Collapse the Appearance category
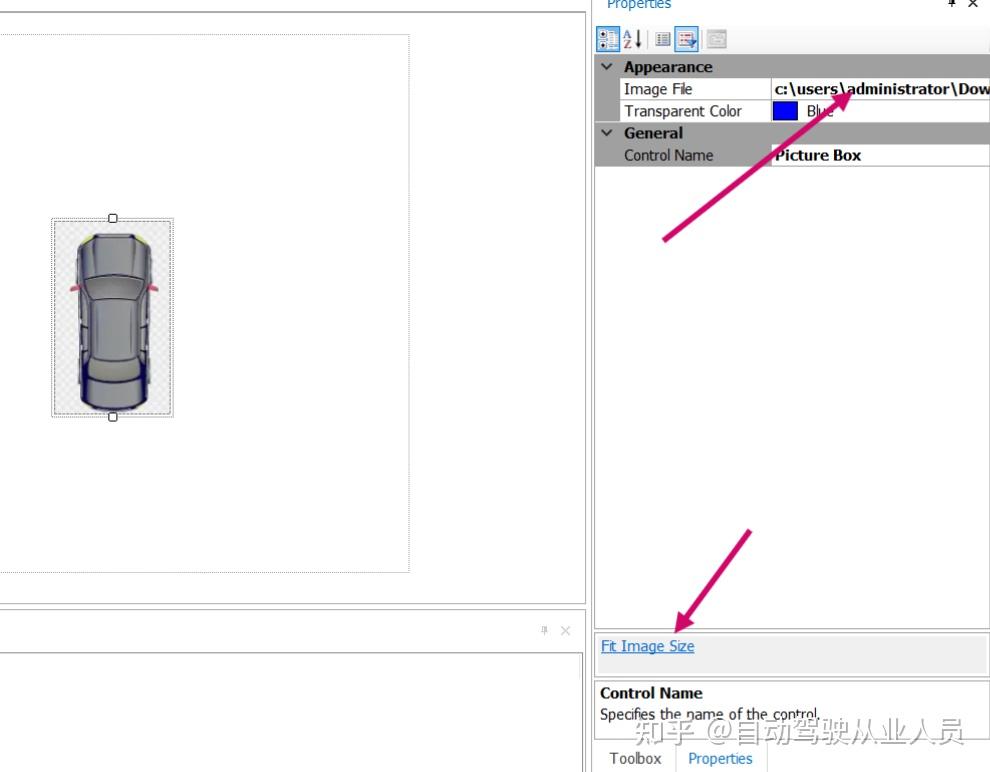This screenshot has width=990, height=772. point(607,66)
